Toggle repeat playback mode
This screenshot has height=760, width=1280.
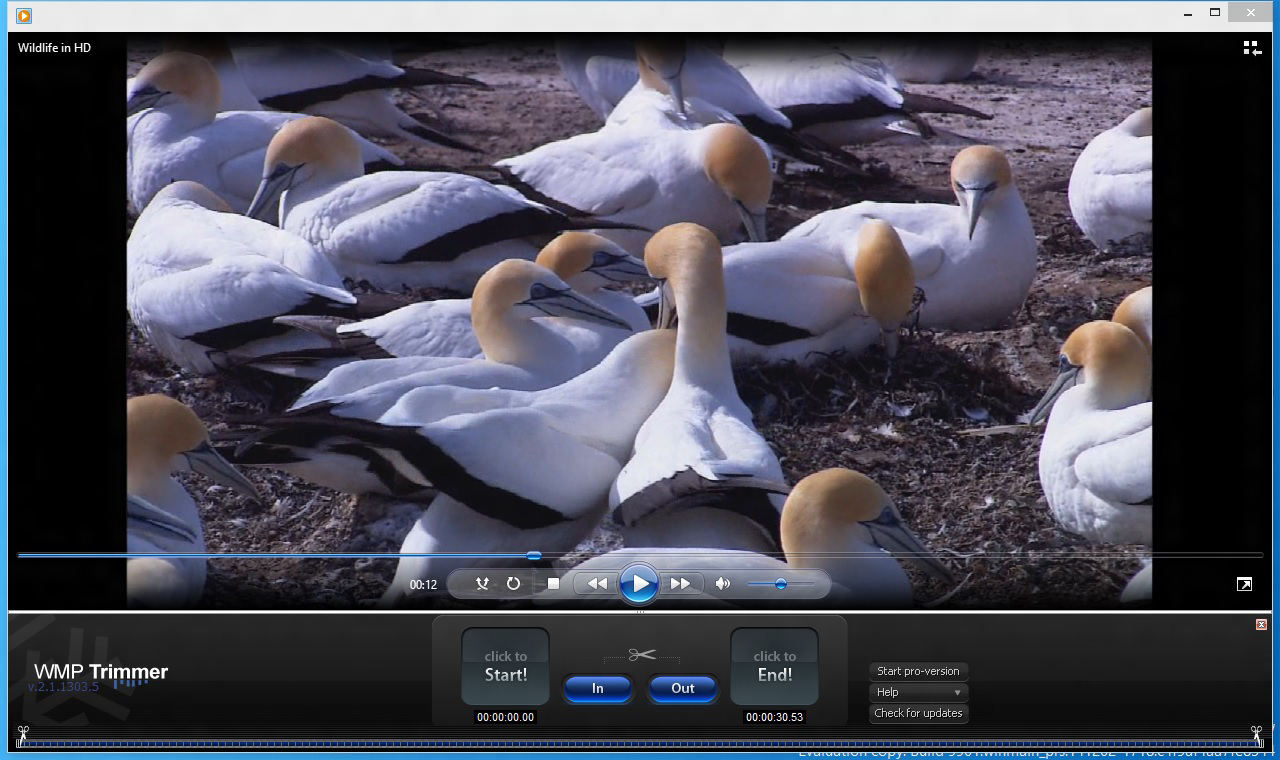[x=513, y=584]
